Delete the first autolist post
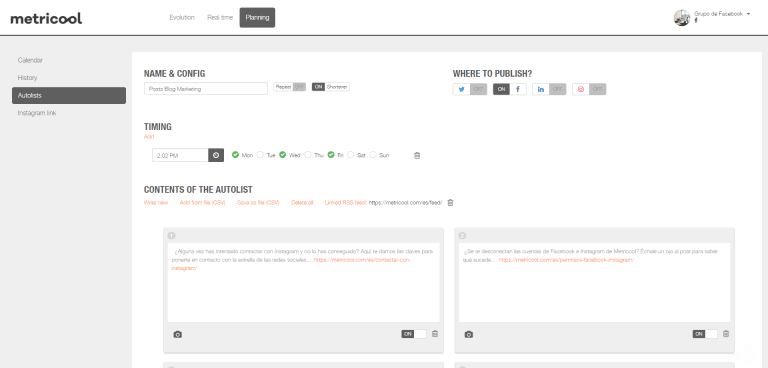This screenshot has height=368, width=768. point(435,334)
